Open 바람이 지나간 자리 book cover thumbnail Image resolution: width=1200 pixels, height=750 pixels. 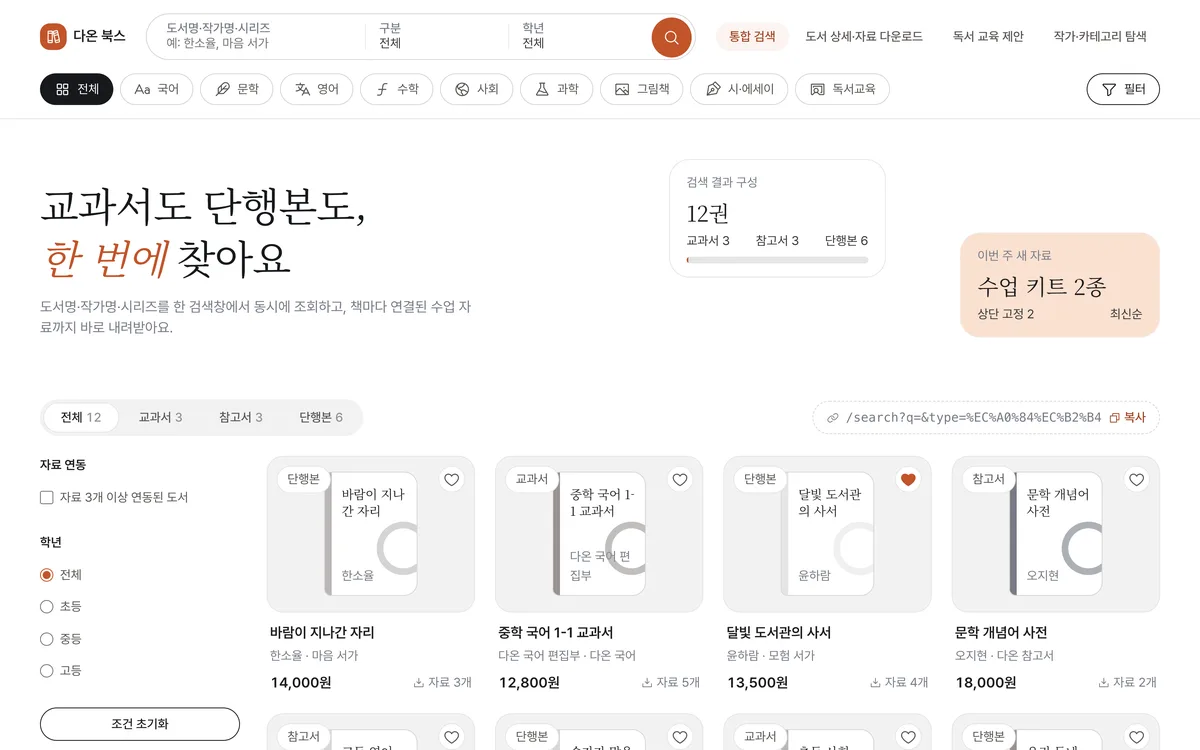coord(371,534)
